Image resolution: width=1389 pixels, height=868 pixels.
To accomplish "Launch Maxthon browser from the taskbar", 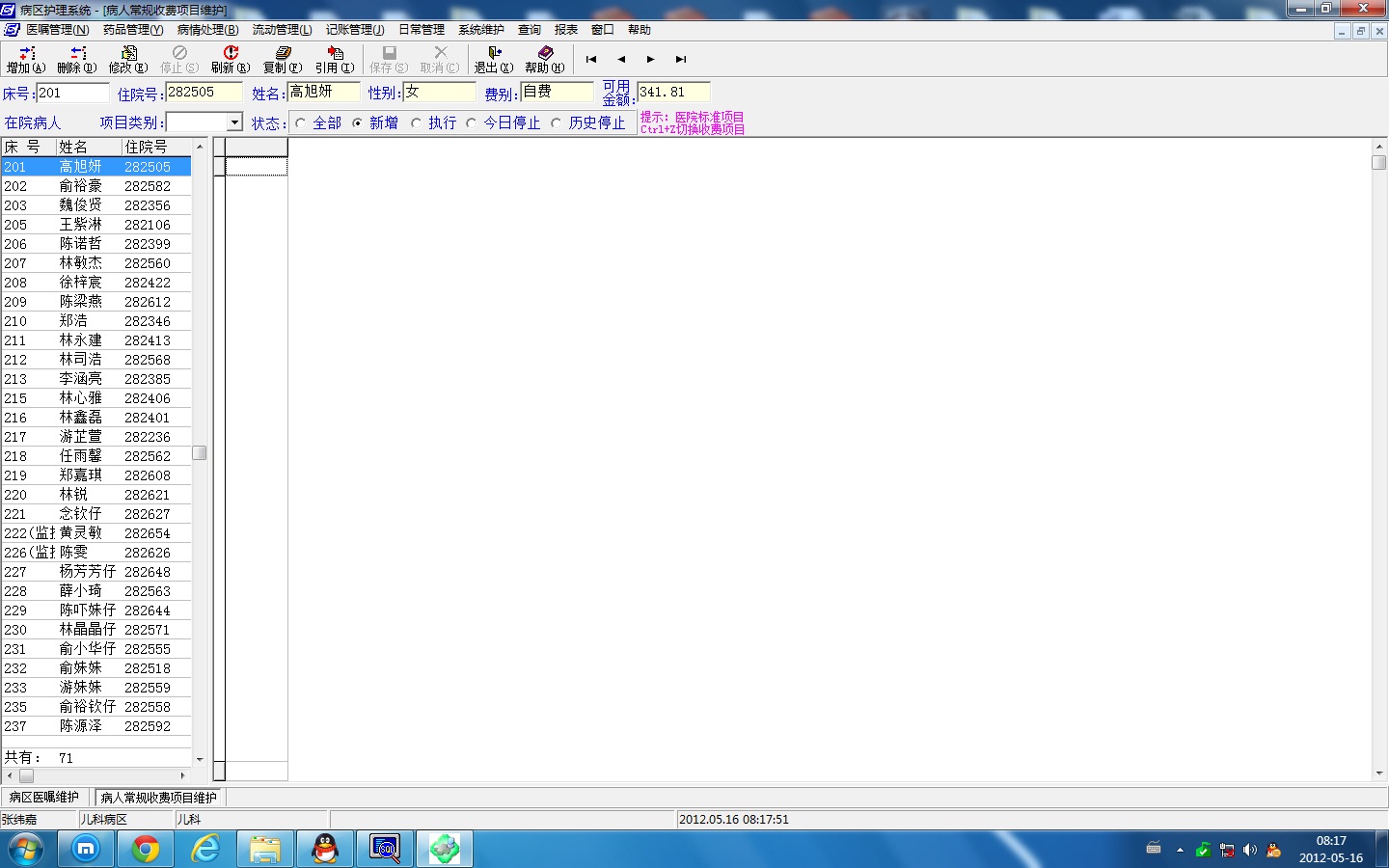I will point(86,850).
